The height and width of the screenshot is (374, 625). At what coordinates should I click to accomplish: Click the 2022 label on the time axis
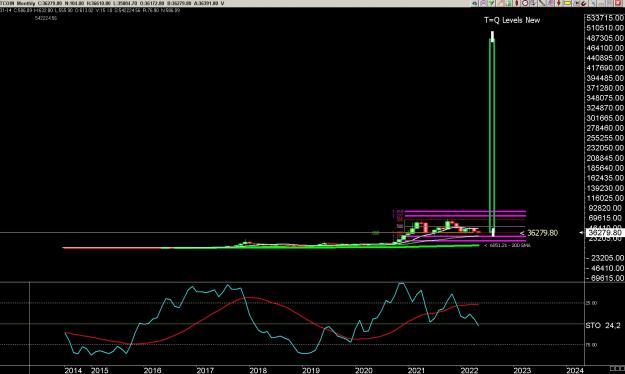(469, 370)
